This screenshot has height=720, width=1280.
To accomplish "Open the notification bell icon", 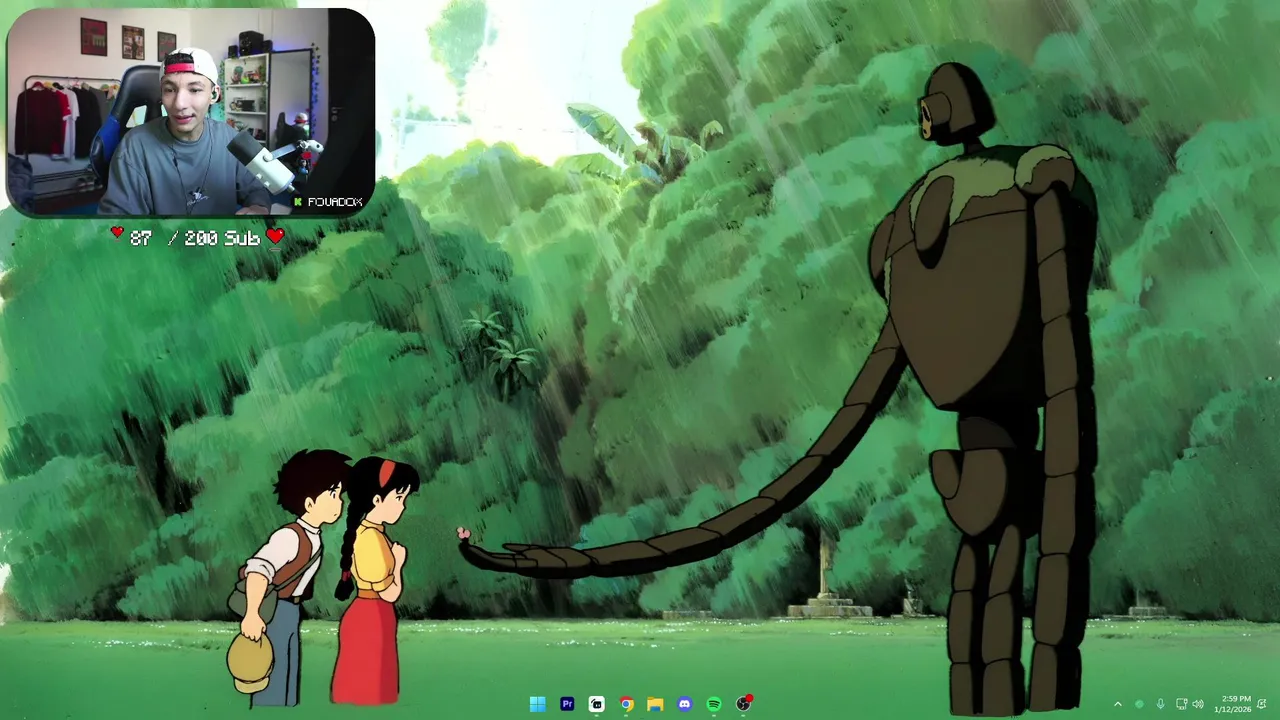I will [x=1264, y=704].
